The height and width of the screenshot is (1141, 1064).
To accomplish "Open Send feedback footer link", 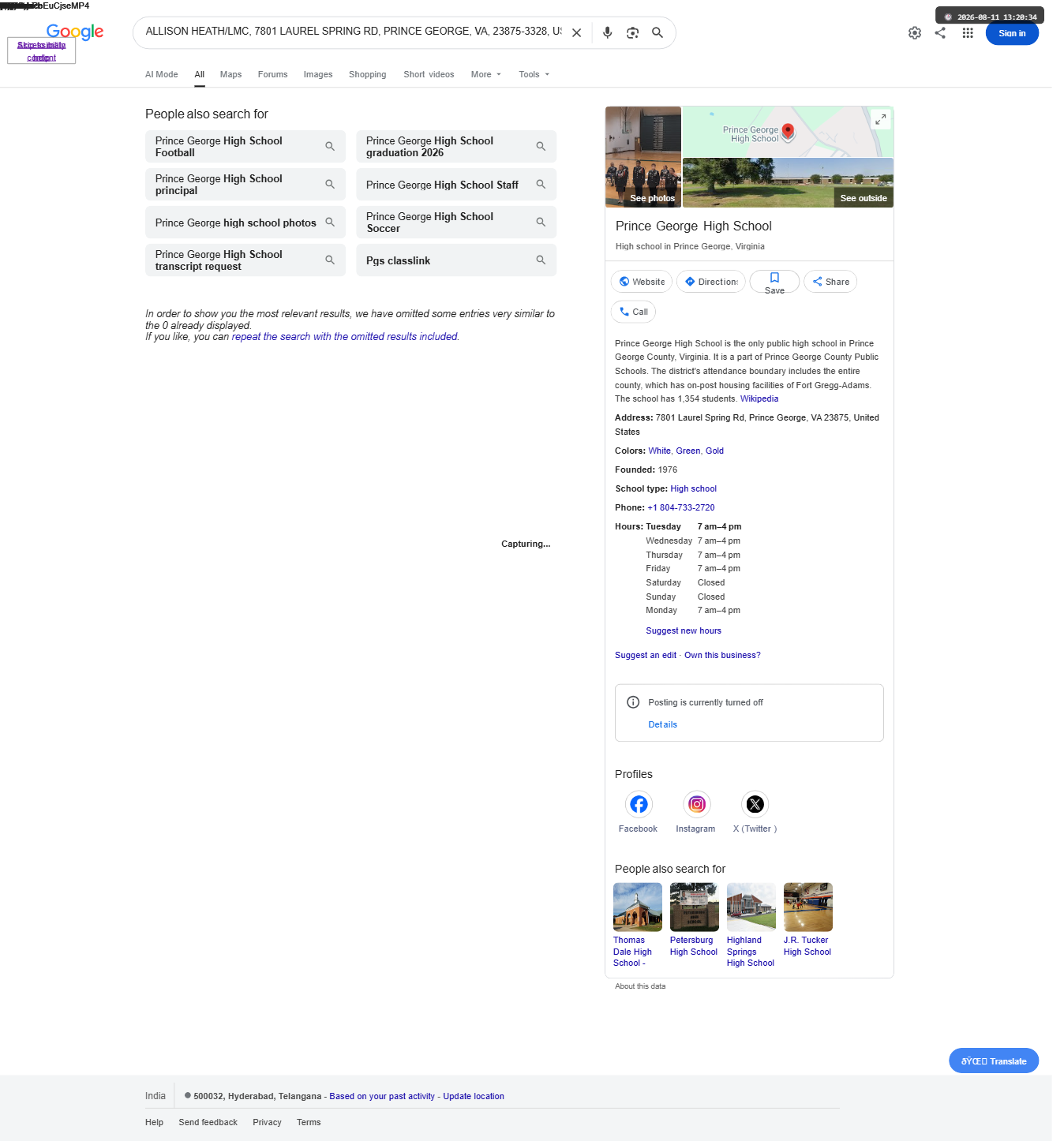I will [208, 1123].
